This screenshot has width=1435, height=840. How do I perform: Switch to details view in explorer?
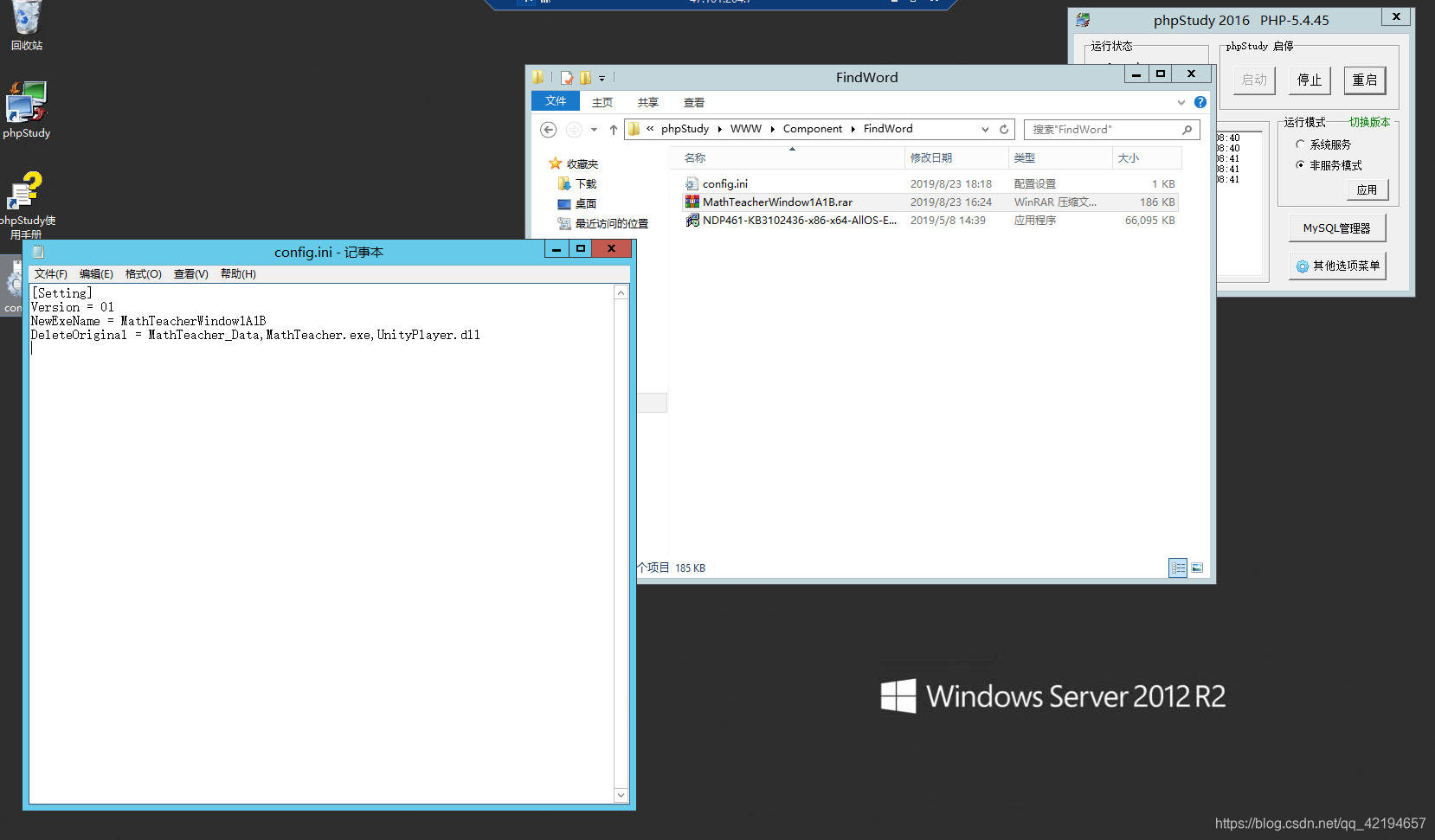1177,567
